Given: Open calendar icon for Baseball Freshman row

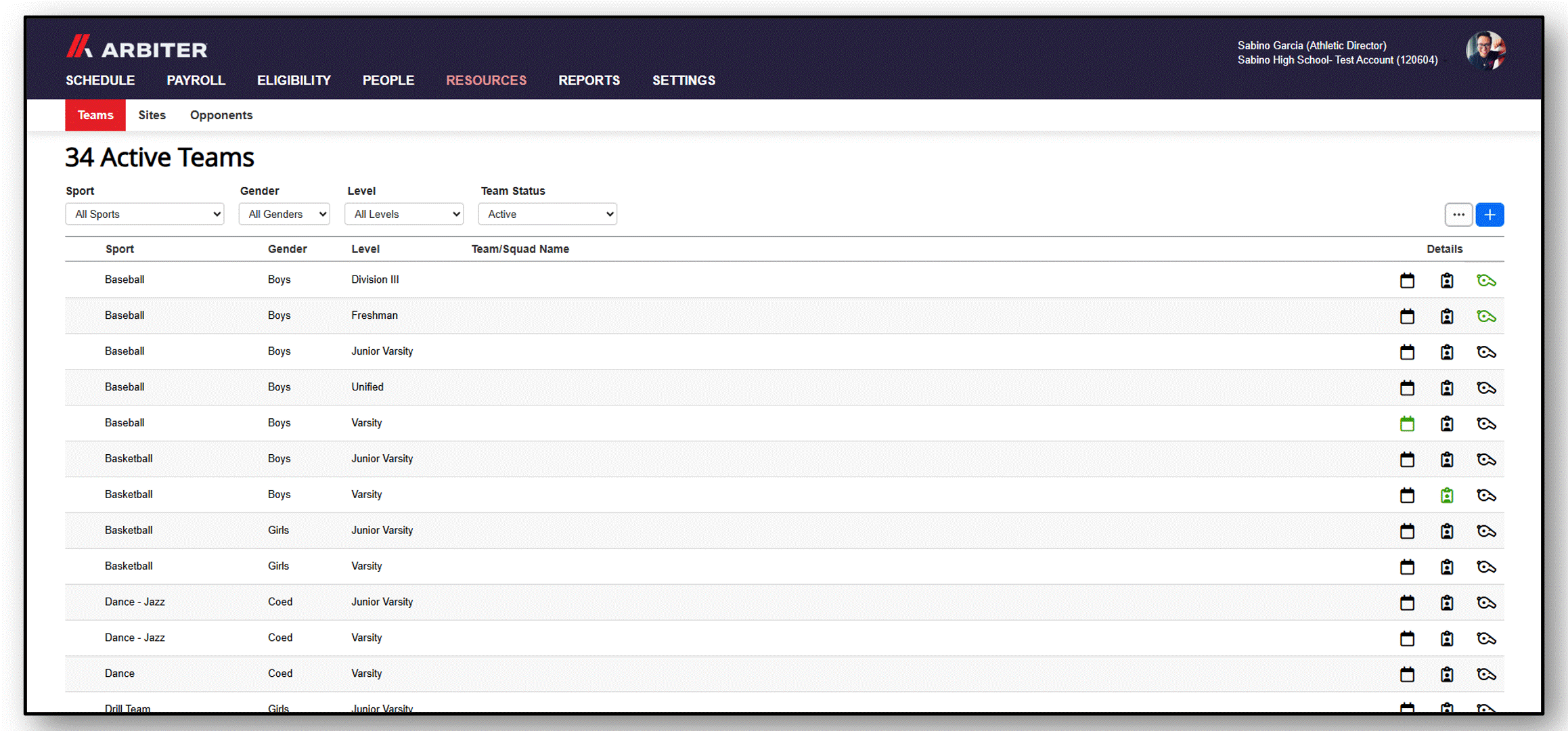Looking at the screenshot, I should click(1407, 316).
